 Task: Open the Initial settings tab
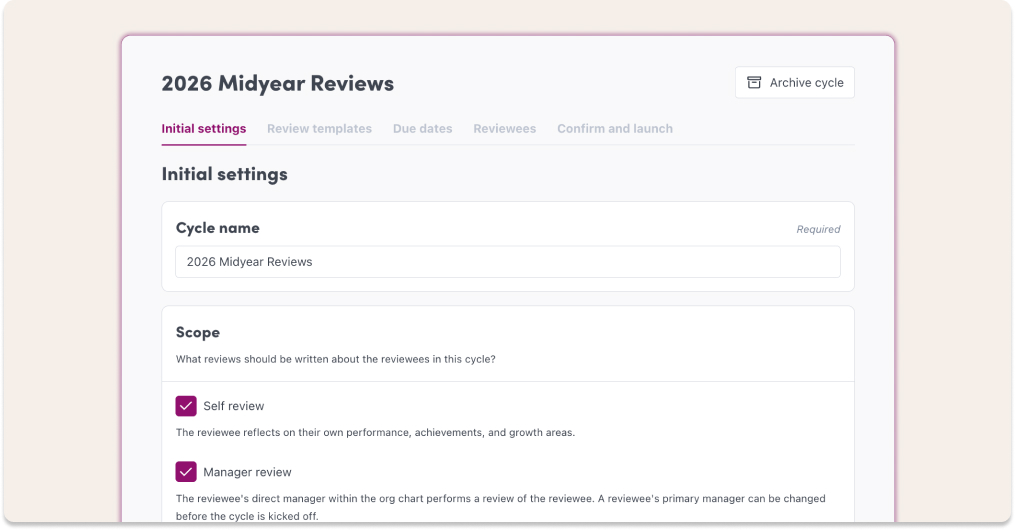pyautogui.click(x=203, y=129)
